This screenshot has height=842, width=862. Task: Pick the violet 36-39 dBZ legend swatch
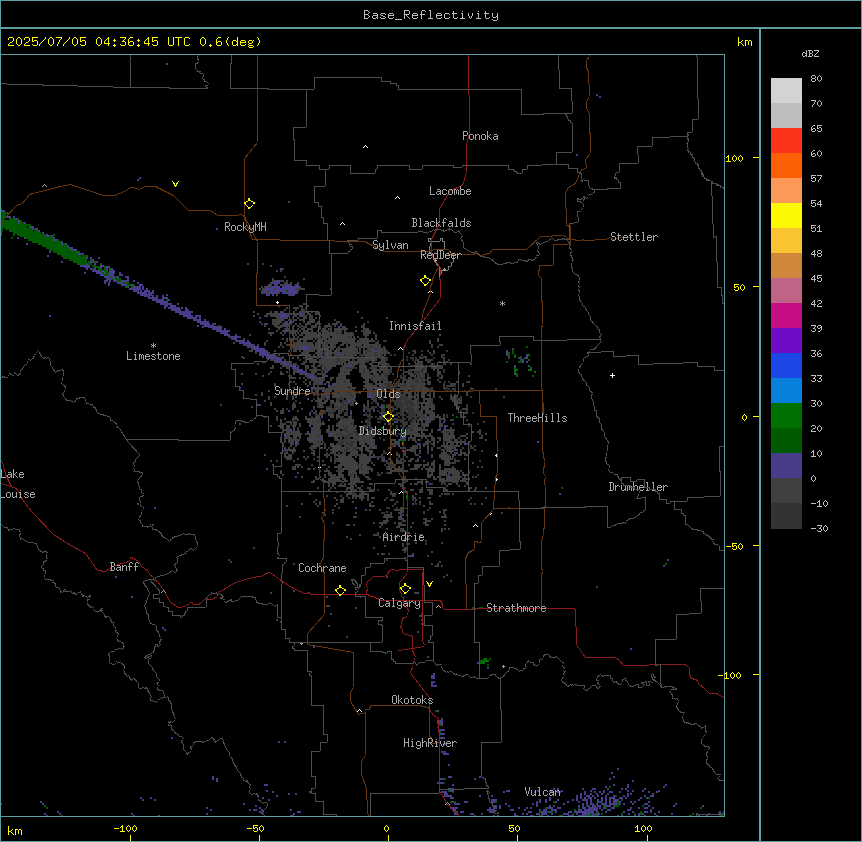[786, 341]
